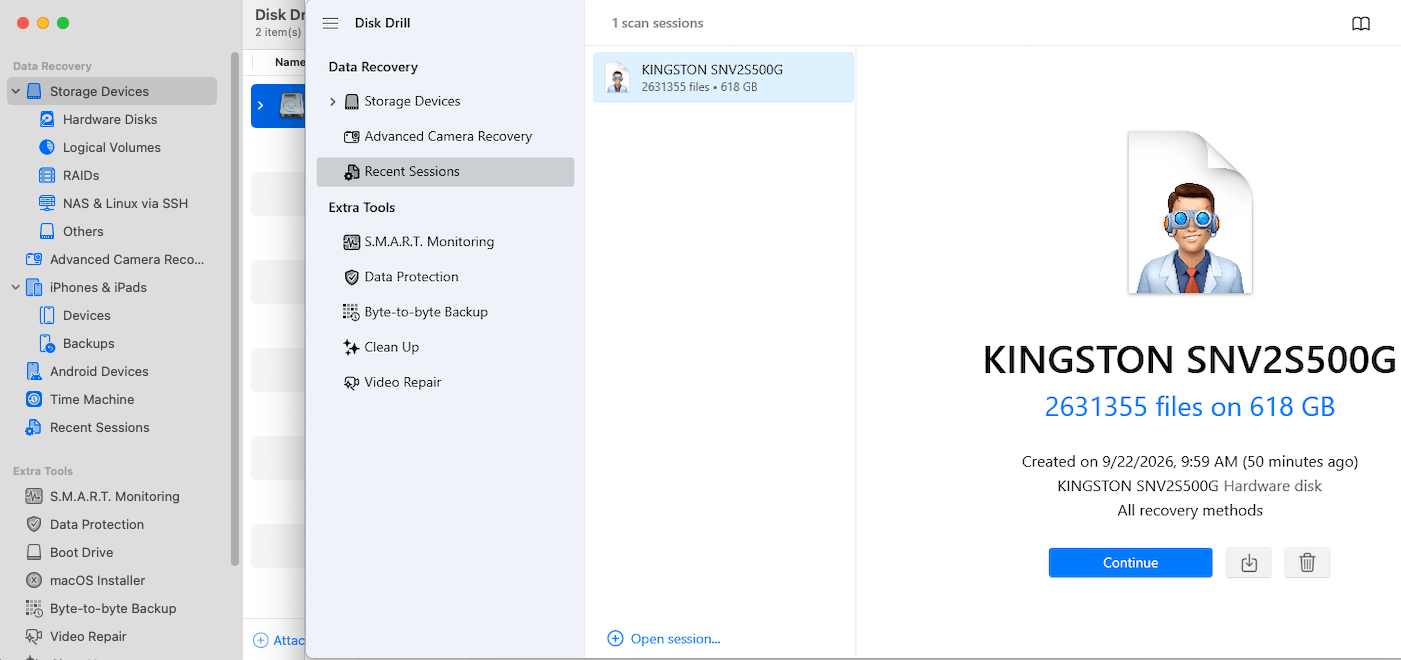Delete the session with the trash icon
Image resolution: width=1401 pixels, height=660 pixels.
tap(1307, 563)
